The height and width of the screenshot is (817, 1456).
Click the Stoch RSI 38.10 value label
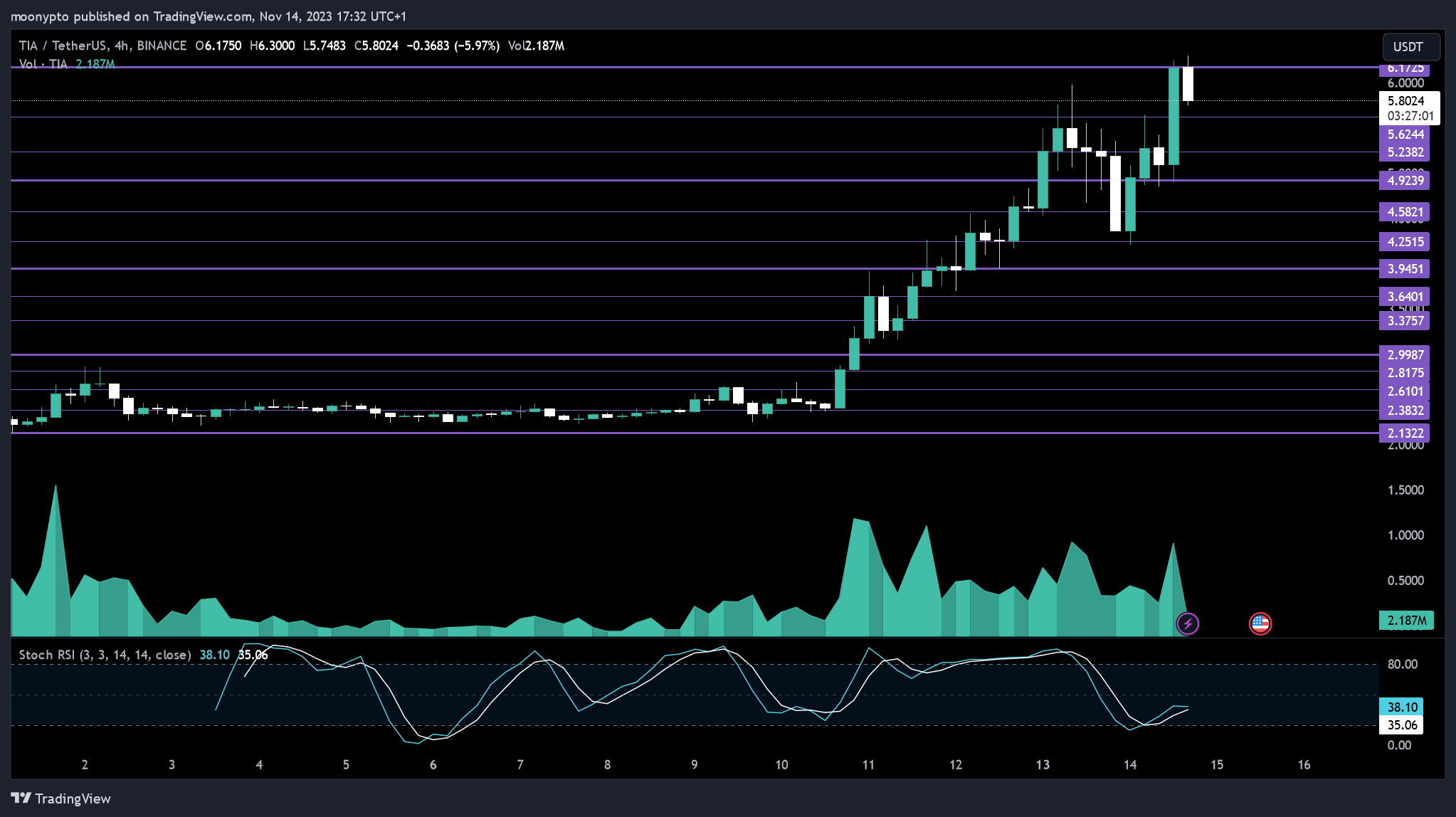pyautogui.click(x=1401, y=707)
